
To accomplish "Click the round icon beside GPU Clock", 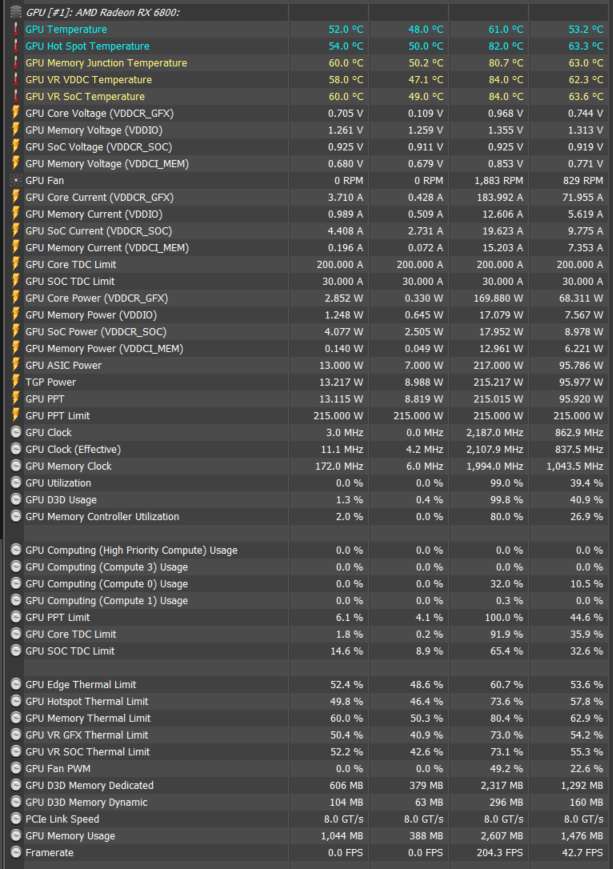I will [x=16, y=432].
